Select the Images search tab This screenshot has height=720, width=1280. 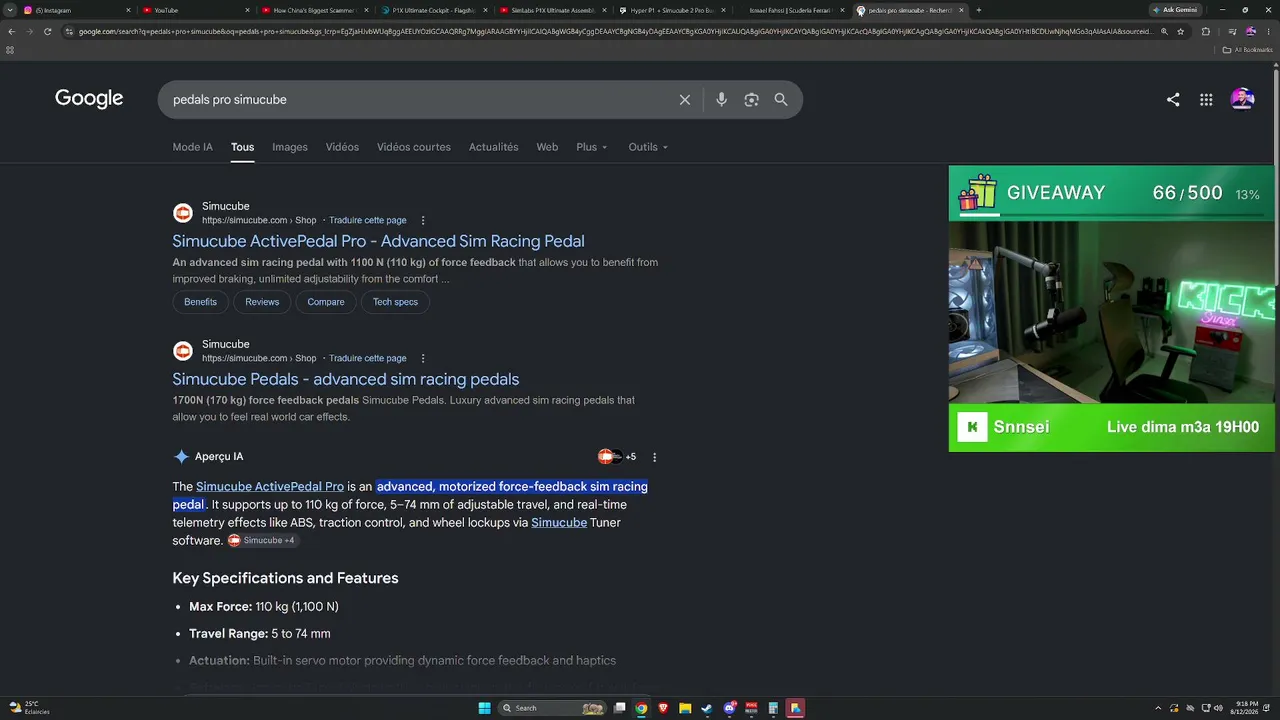(x=290, y=147)
